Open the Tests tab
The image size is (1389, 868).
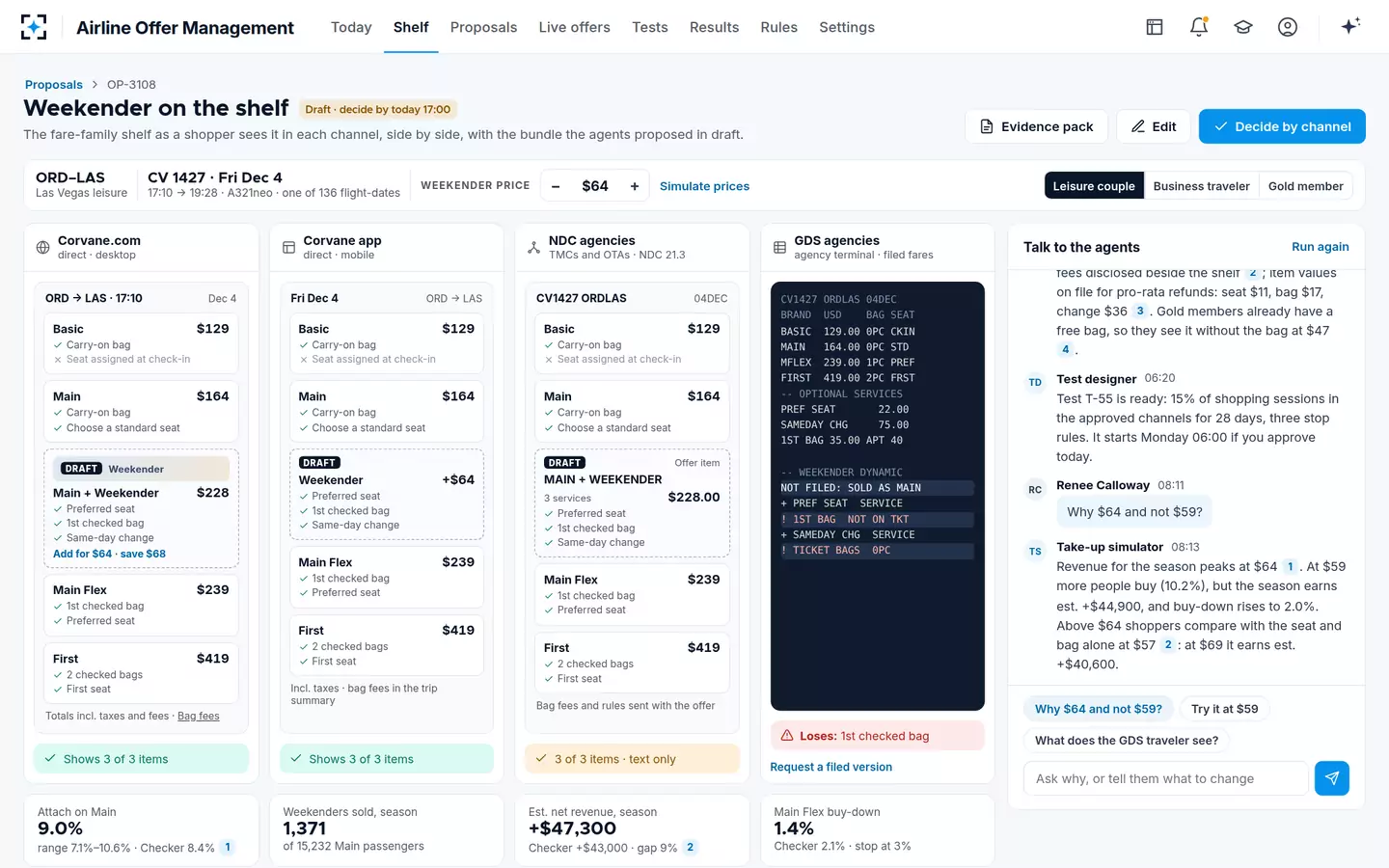coord(650,27)
